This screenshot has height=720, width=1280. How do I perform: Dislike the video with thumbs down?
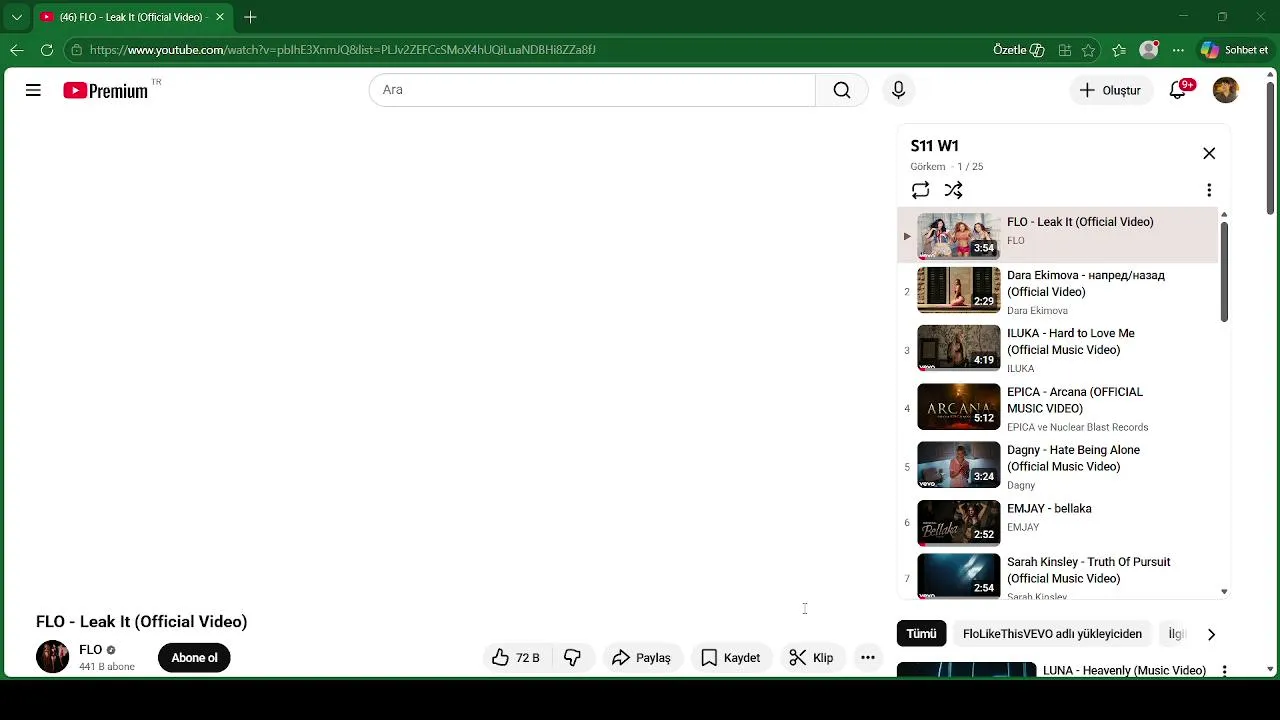[573, 658]
